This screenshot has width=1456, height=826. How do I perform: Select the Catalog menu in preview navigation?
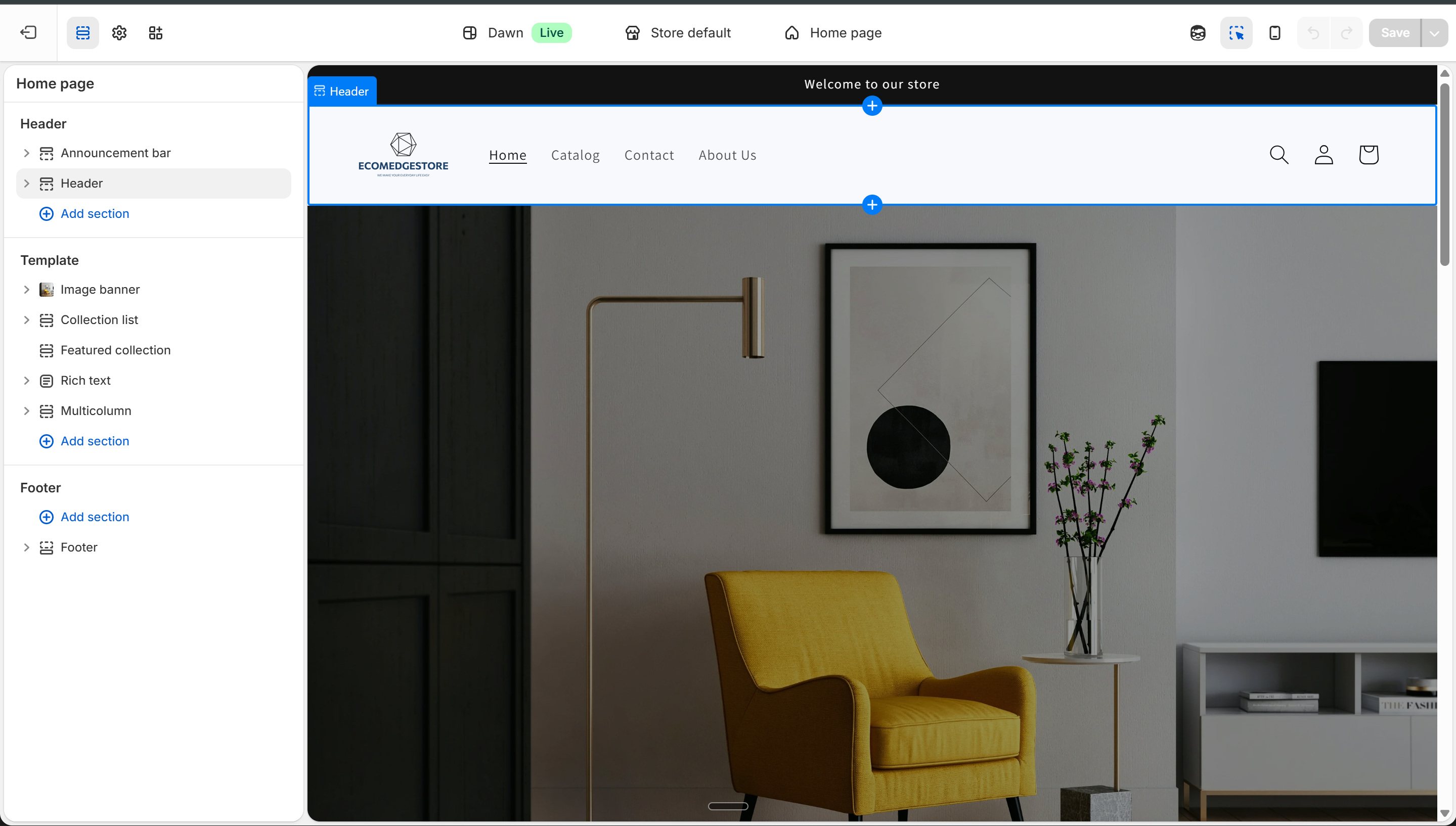(576, 155)
